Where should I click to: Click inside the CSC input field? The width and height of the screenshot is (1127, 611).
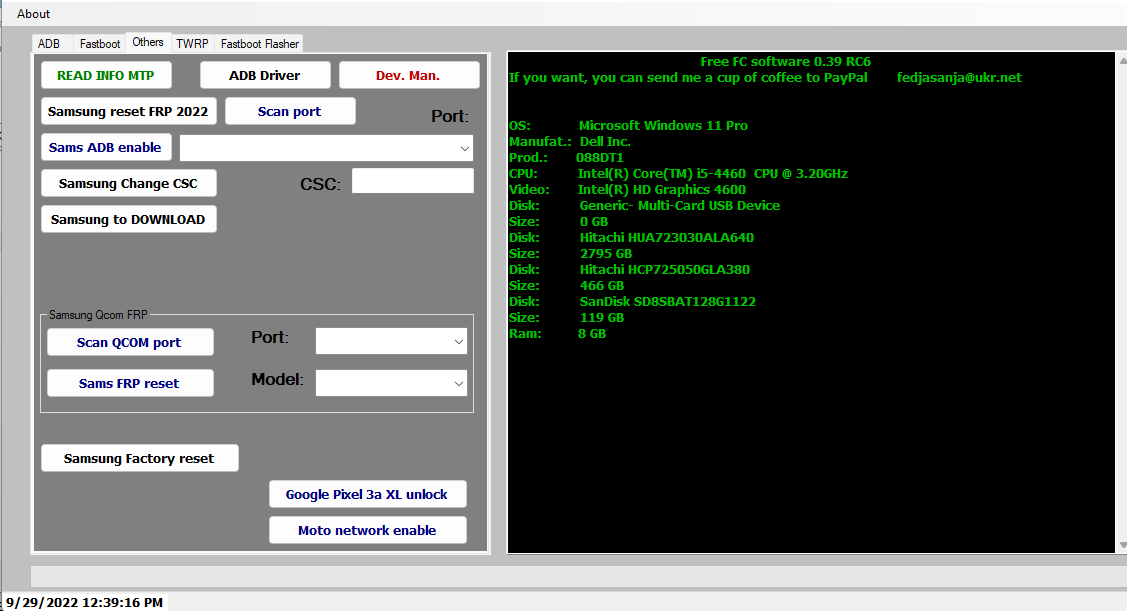[412, 180]
